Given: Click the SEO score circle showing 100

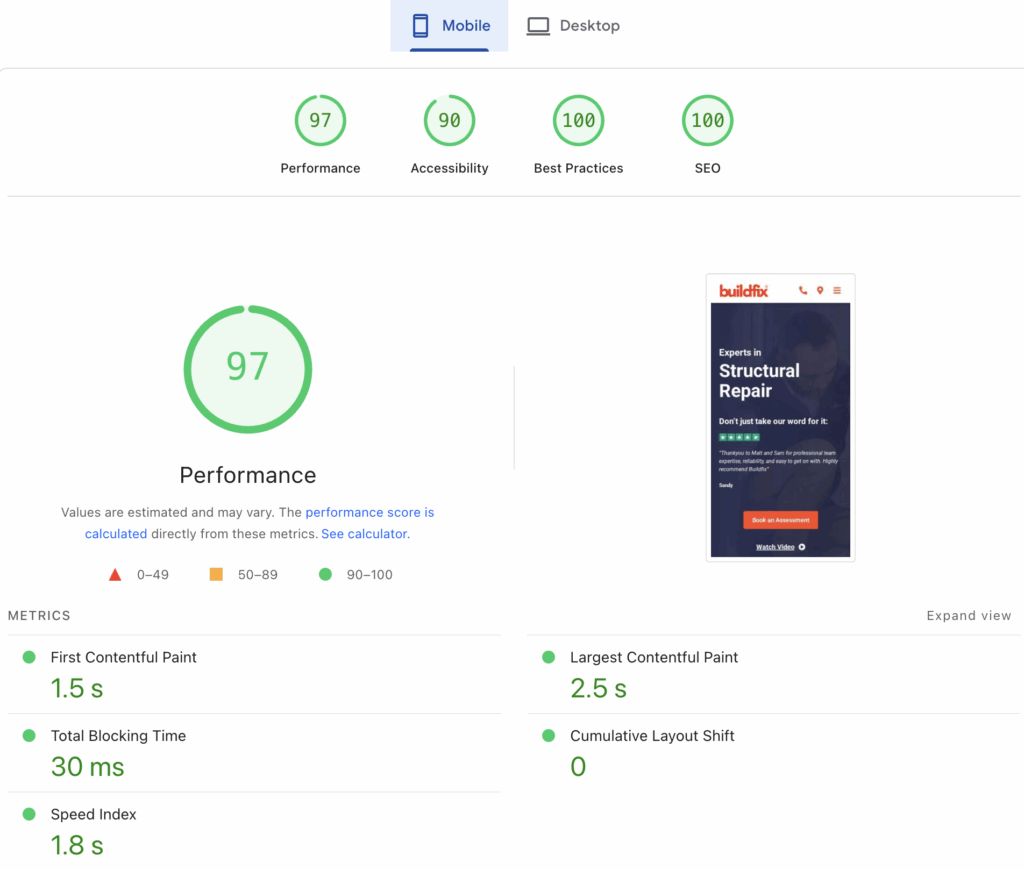Looking at the screenshot, I should [707, 120].
